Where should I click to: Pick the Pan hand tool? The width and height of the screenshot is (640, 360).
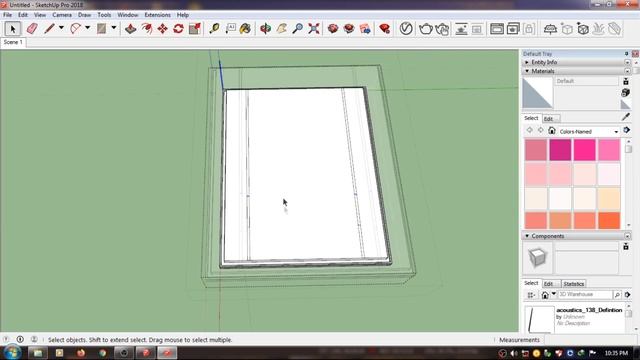[282, 29]
